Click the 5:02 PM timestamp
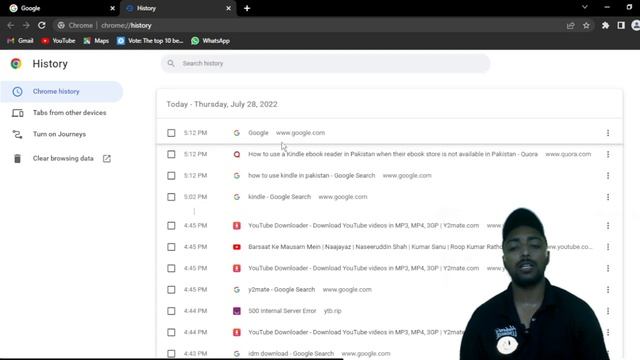Screen dimensions: 640x360 [196, 197]
